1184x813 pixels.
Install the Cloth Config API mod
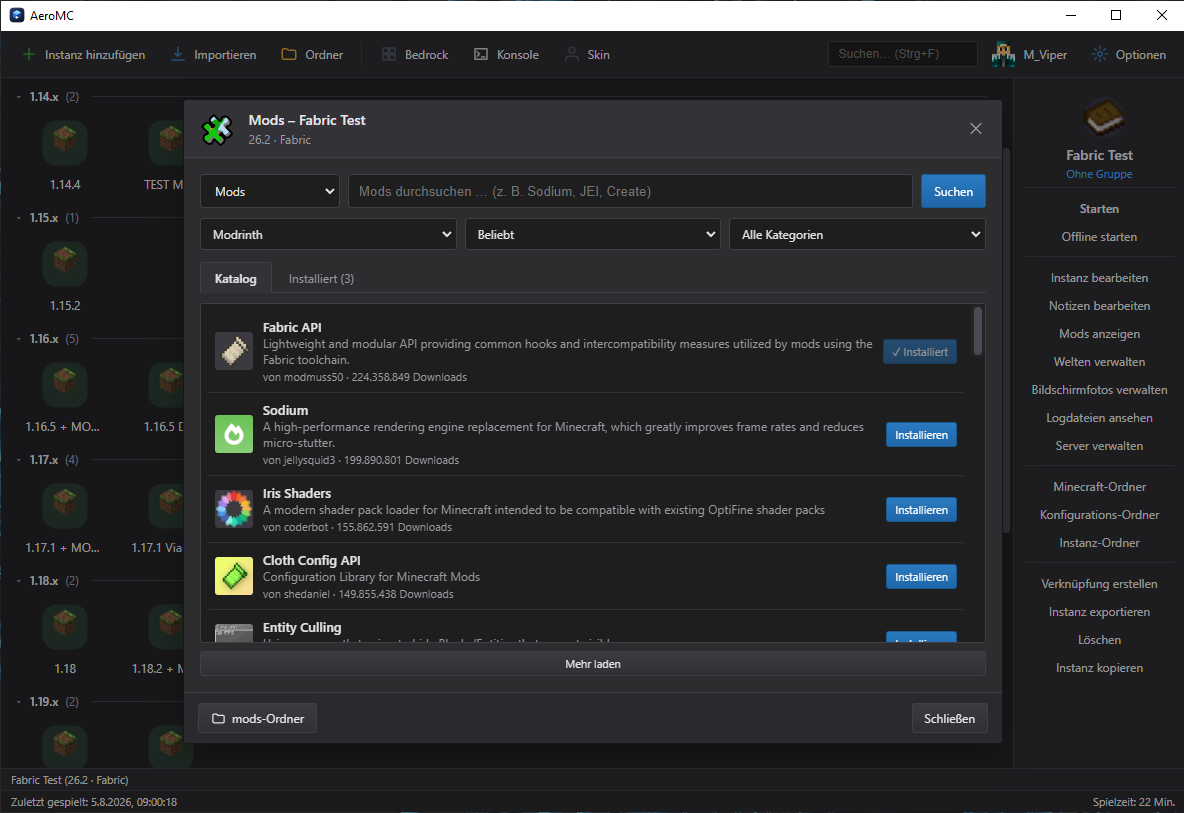[920, 577]
